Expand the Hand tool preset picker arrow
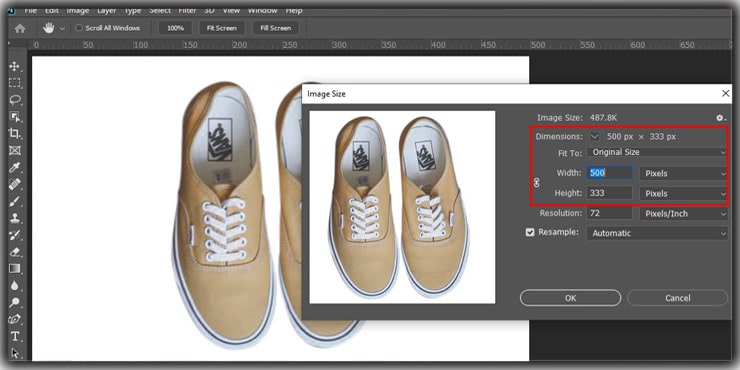Image resolution: width=740 pixels, height=370 pixels. click(62, 29)
